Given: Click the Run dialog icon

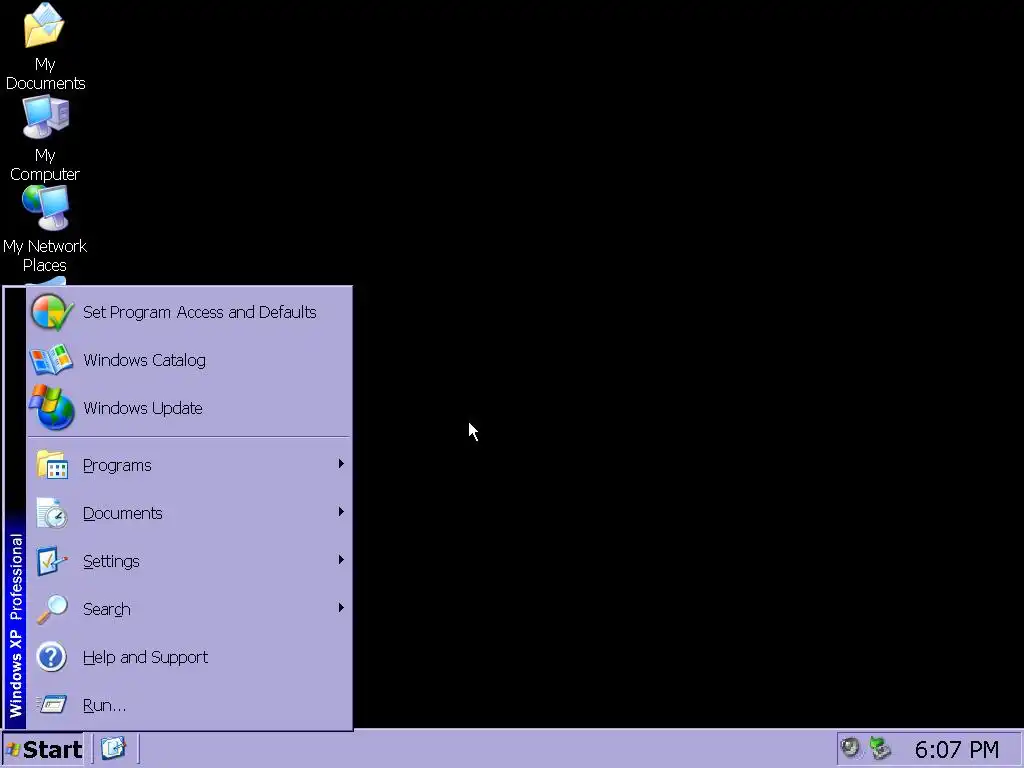Looking at the screenshot, I should [x=52, y=705].
